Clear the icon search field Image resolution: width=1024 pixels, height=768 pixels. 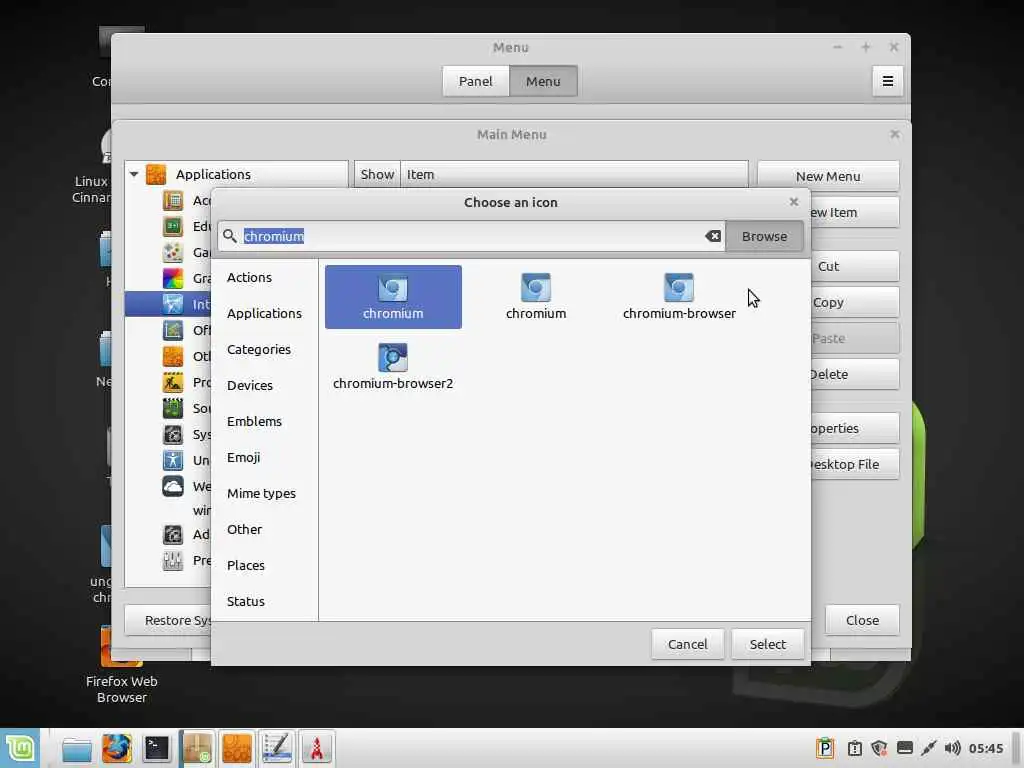713,236
